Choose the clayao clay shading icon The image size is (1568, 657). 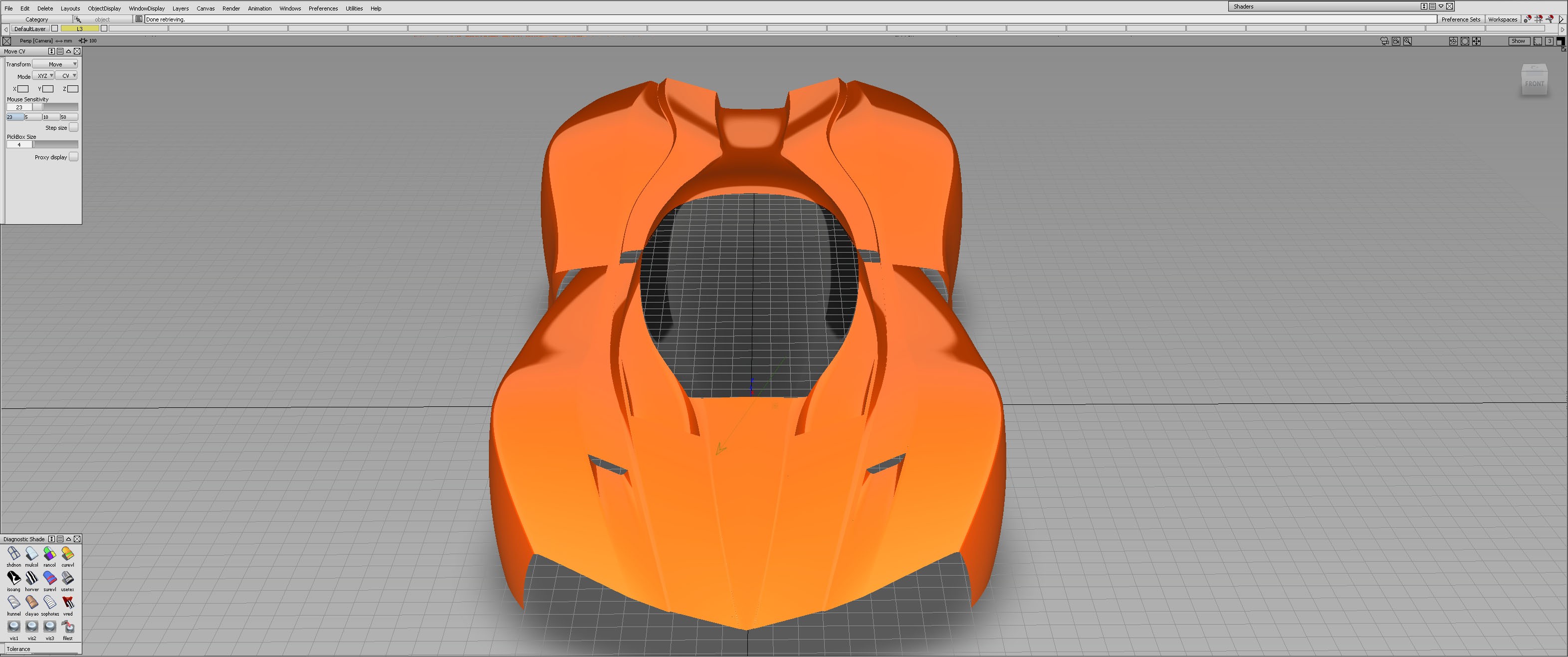(31, 602)
